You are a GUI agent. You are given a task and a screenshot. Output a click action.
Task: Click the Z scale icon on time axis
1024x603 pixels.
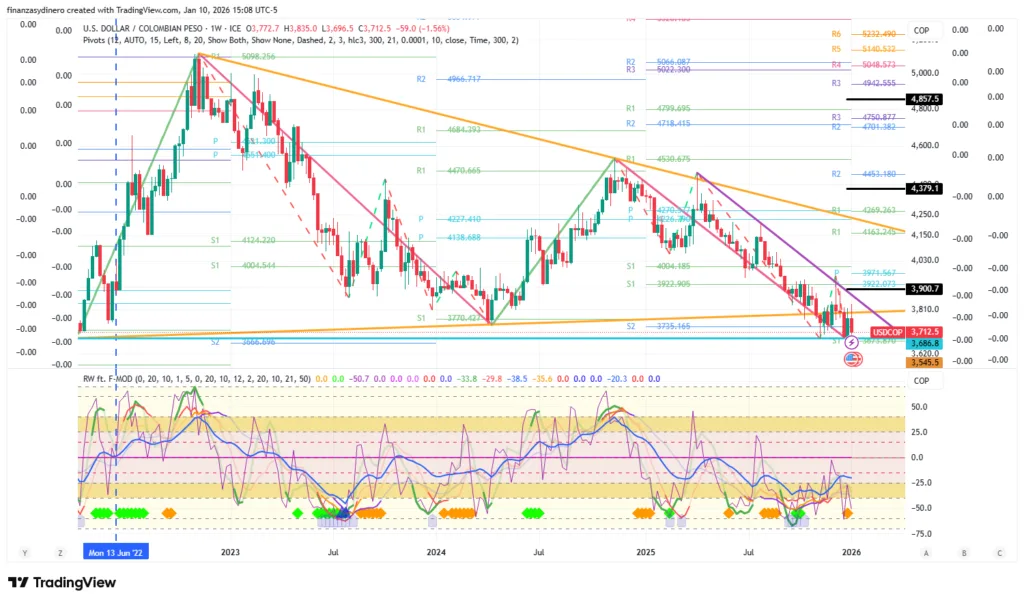(61, 552)
